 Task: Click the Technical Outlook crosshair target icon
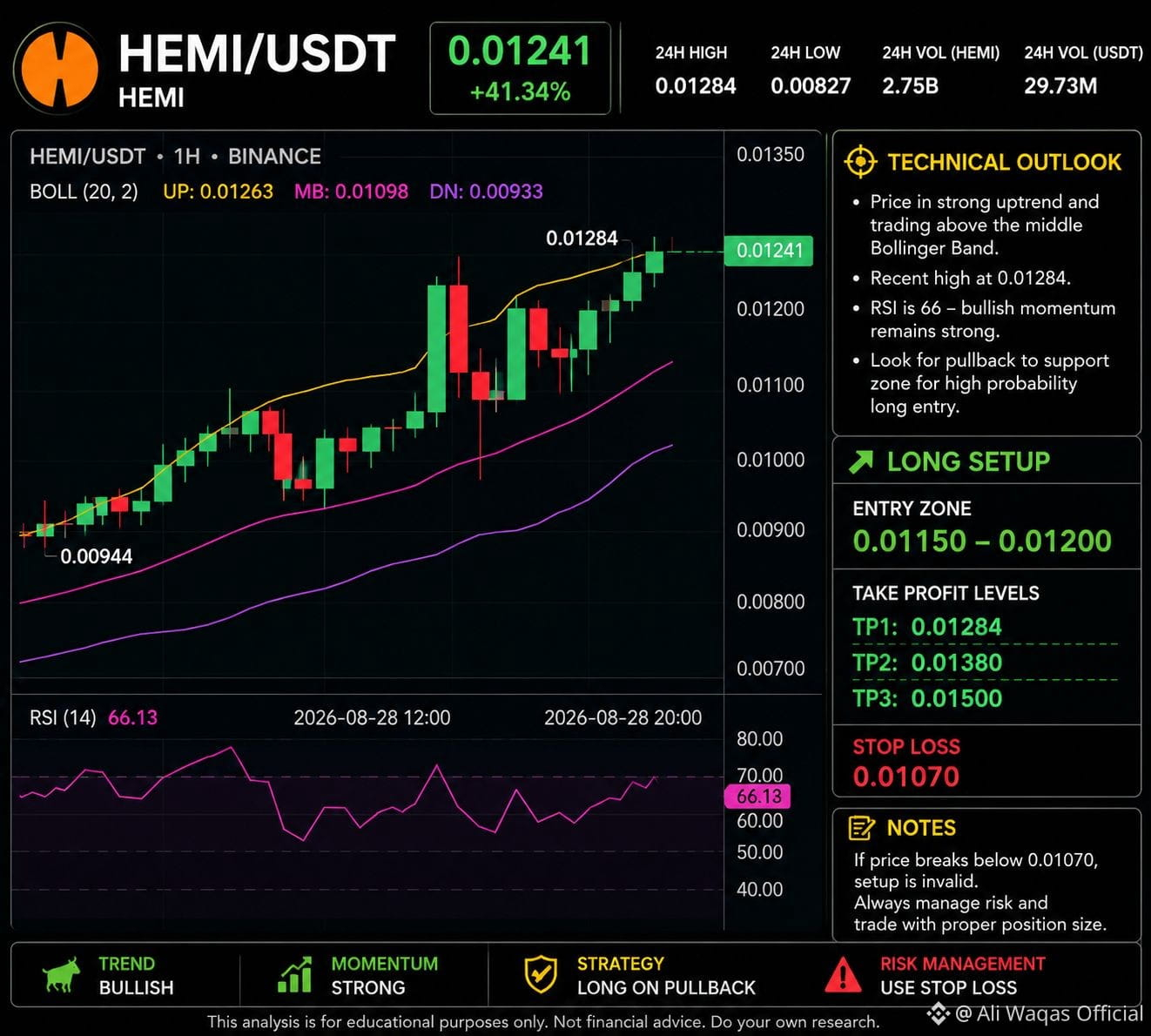860,162
